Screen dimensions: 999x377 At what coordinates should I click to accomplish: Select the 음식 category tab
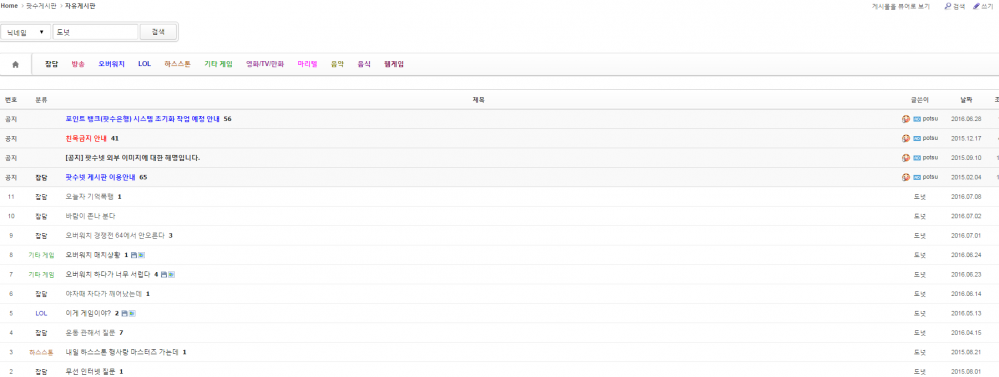click(364, 64)
